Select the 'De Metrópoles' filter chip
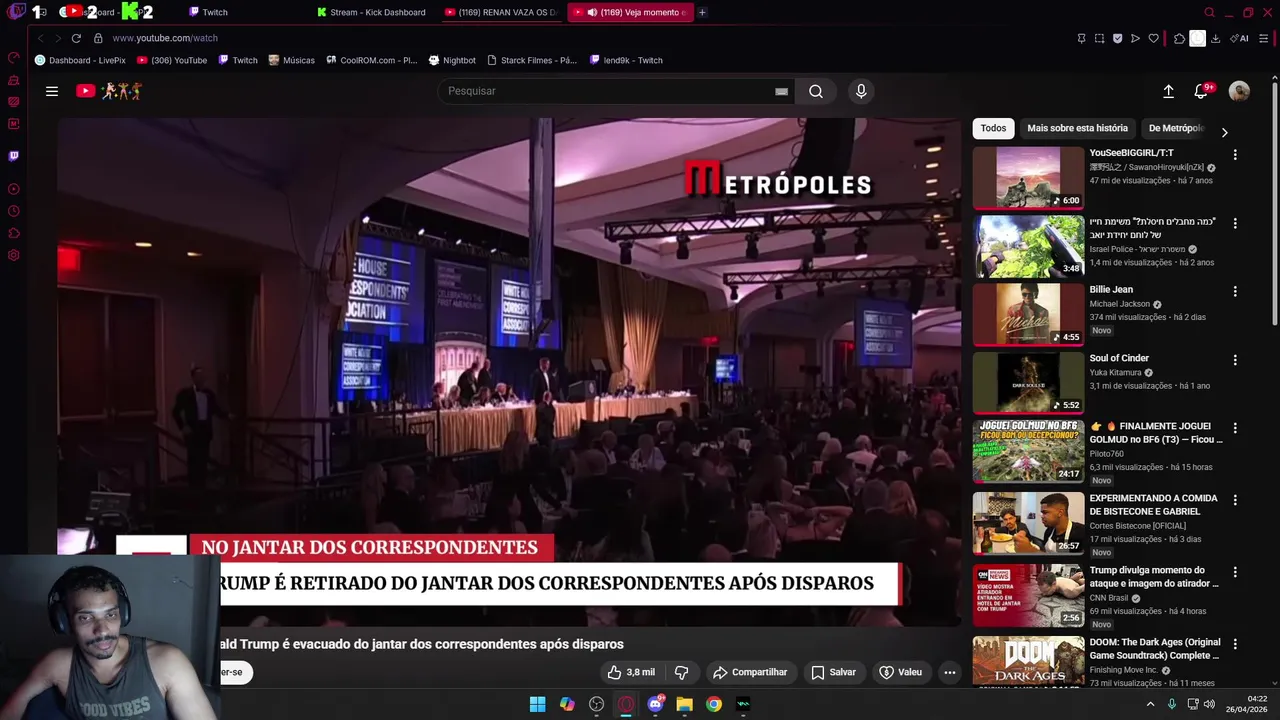The height and width of the screenshot is (720, 1280). click(1176, 128)
